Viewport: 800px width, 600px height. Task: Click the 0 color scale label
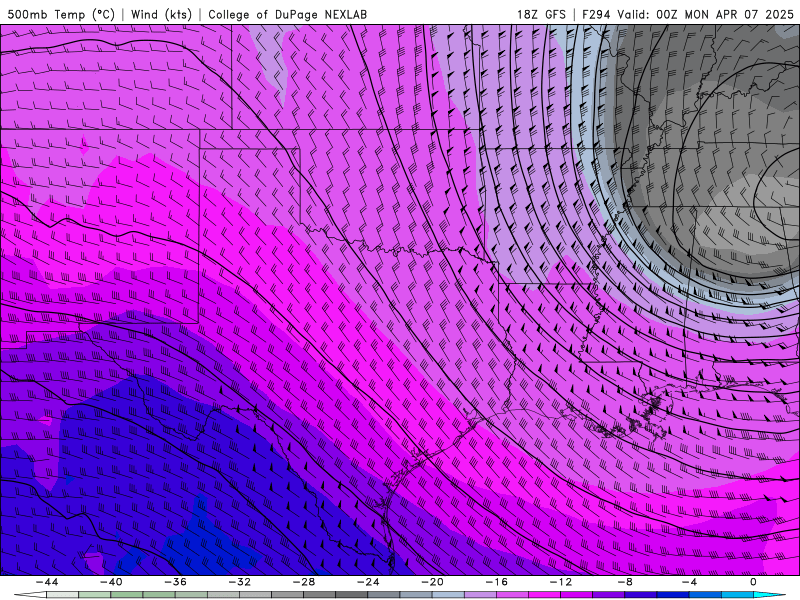(754, 582)
